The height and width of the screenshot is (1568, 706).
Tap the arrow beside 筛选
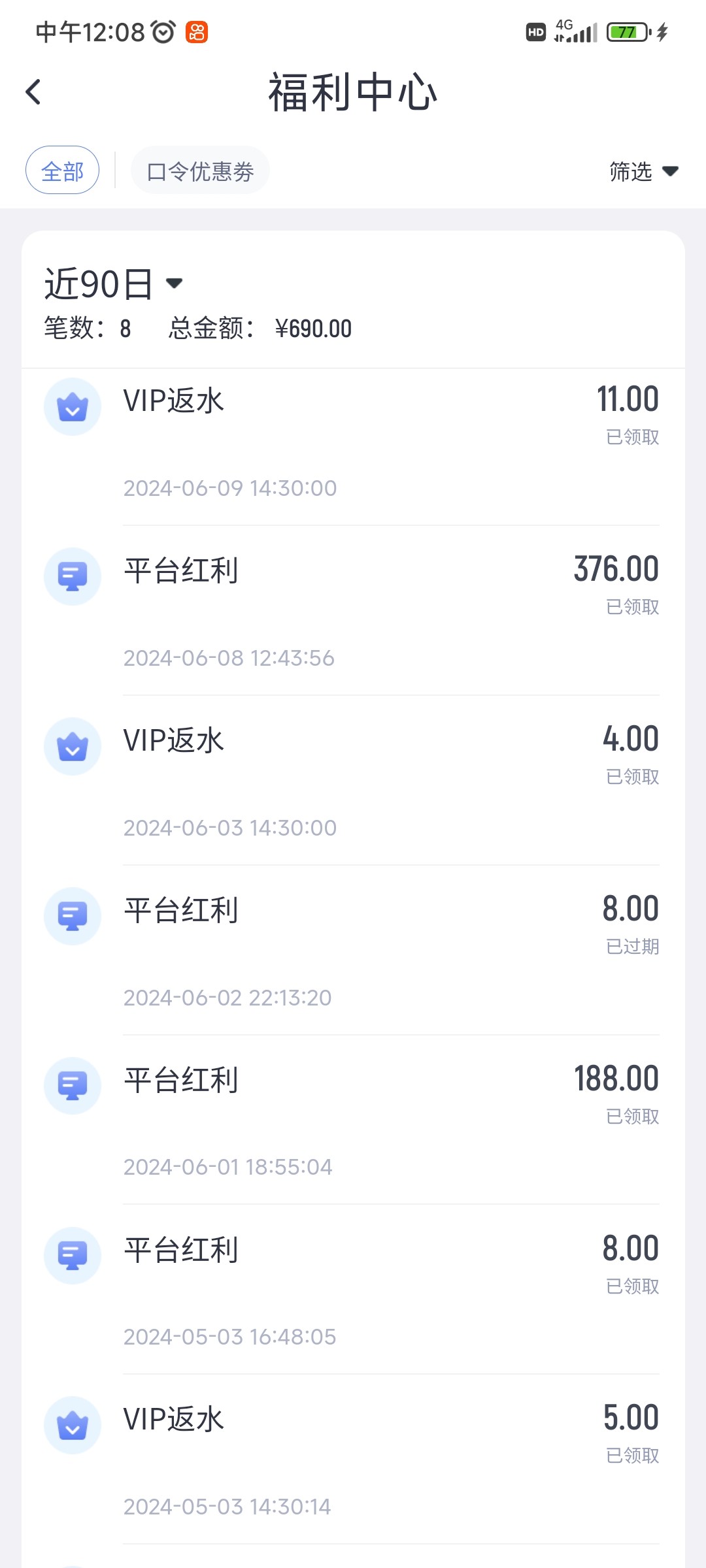(x=671, y=172)
